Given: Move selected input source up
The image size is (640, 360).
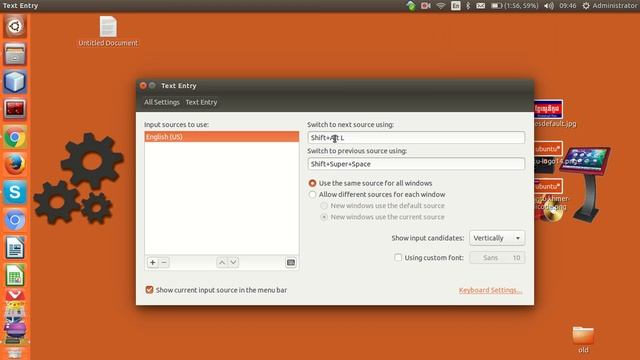Looking at the screenshot, I should [x=222, y=262].
